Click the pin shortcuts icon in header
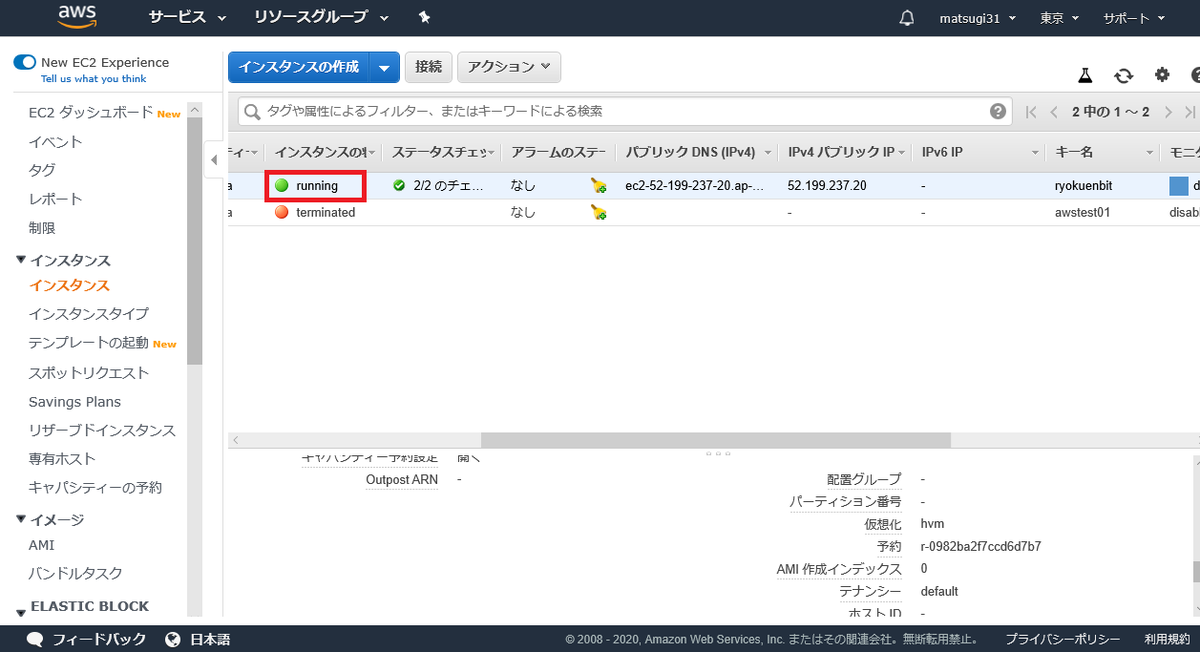The image size is (1200, 652). click(x=424, y=18)
